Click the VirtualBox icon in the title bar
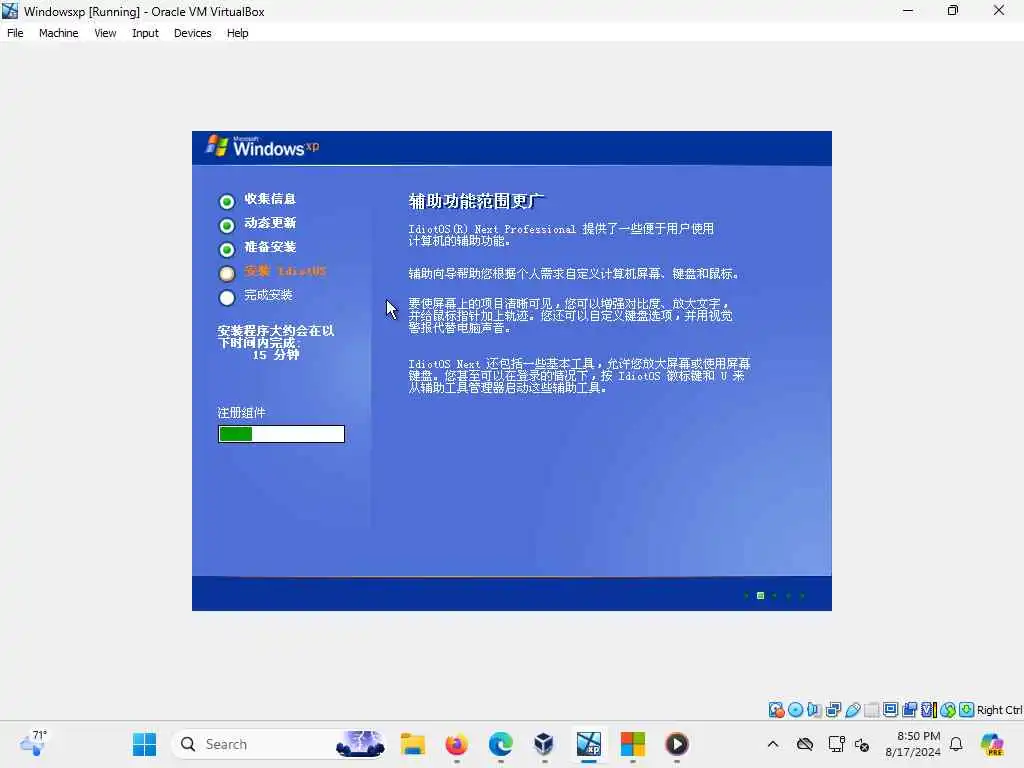1024x768 pixels. pos(10,11)
